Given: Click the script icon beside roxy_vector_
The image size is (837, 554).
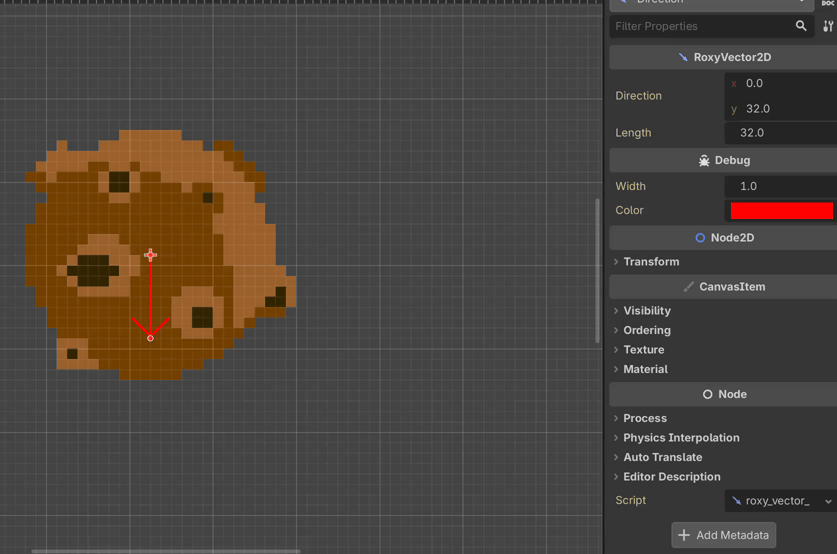Looking at the screenshot, I should [737, 501].
